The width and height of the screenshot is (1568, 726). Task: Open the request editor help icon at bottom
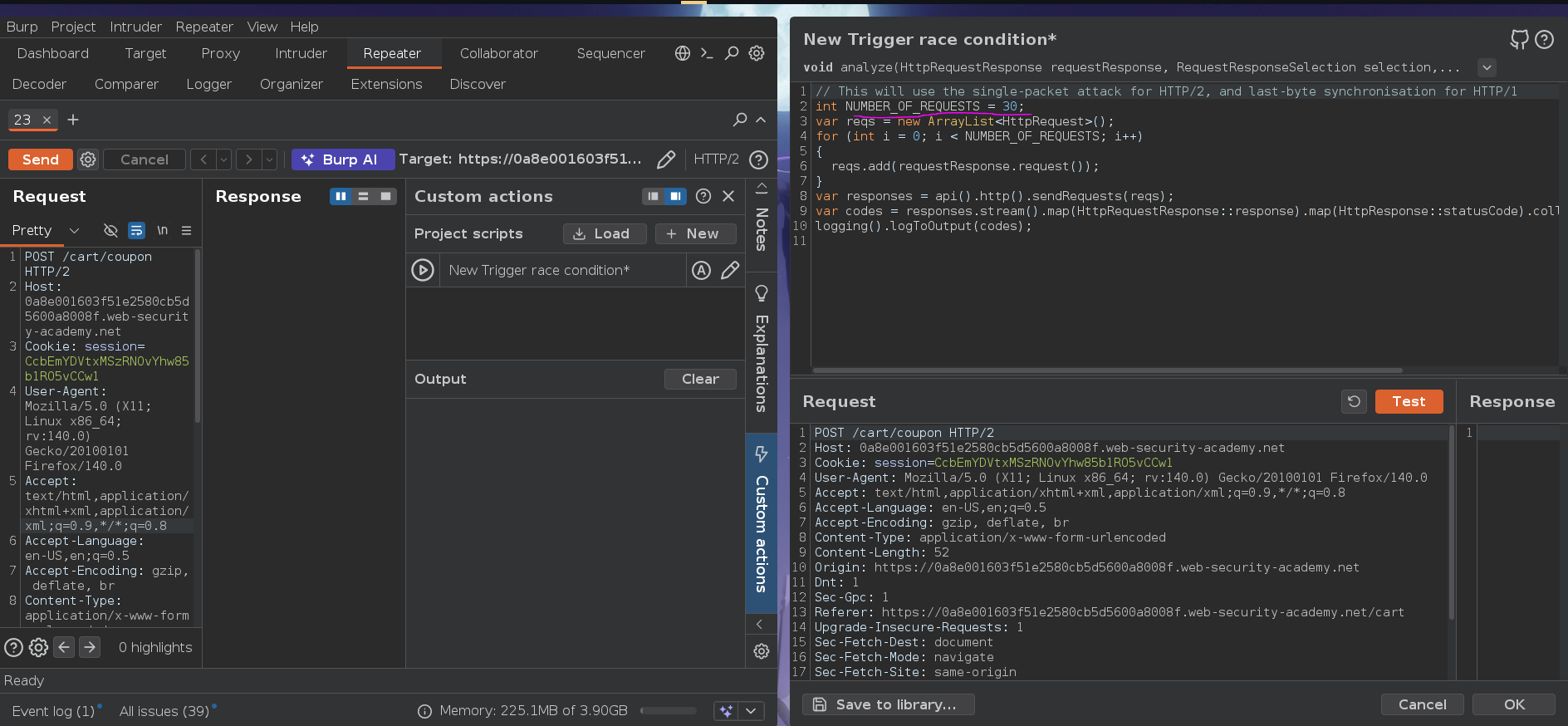tap(14, 647)
